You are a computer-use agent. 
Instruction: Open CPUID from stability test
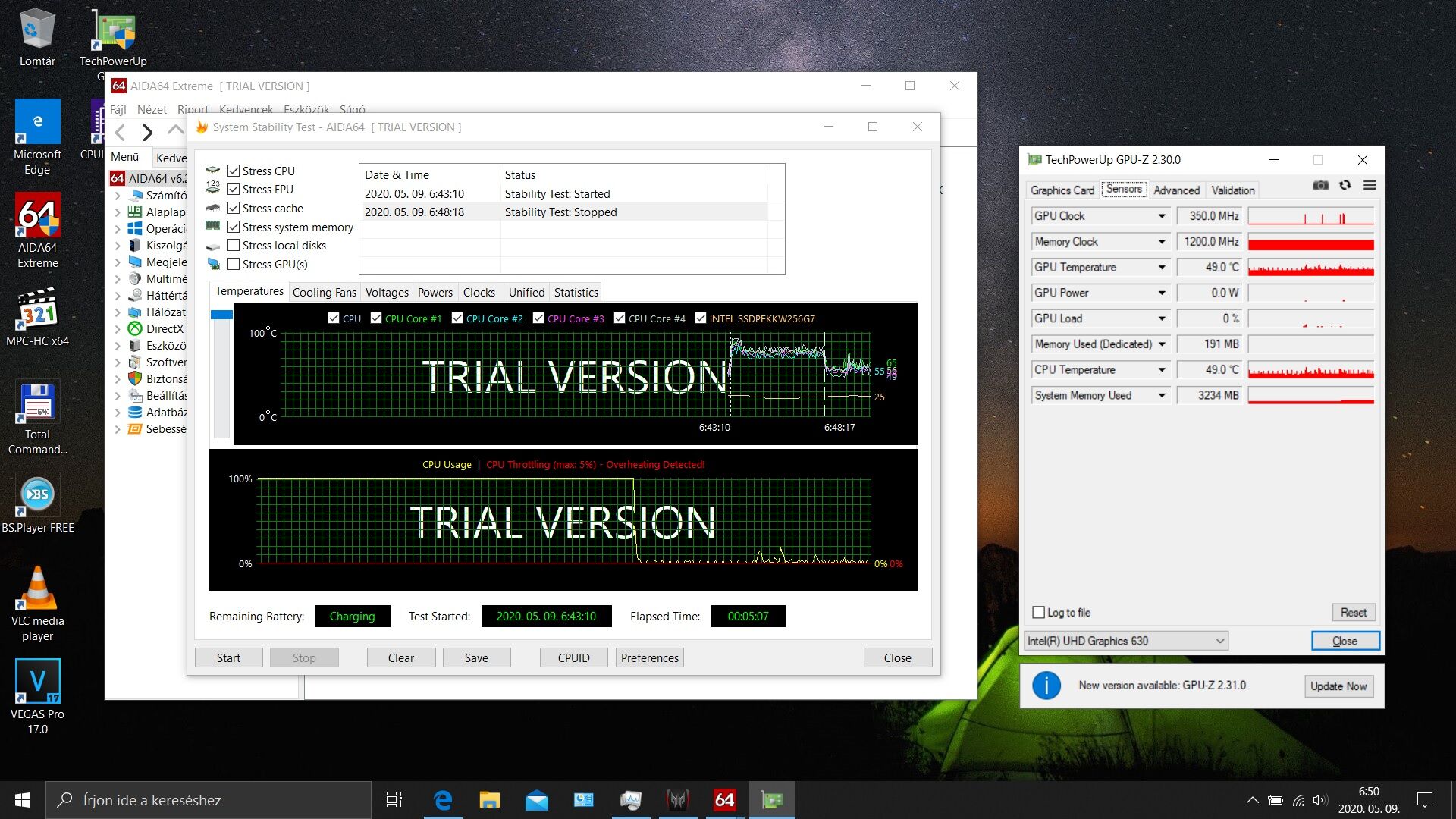tap(573, 657)
